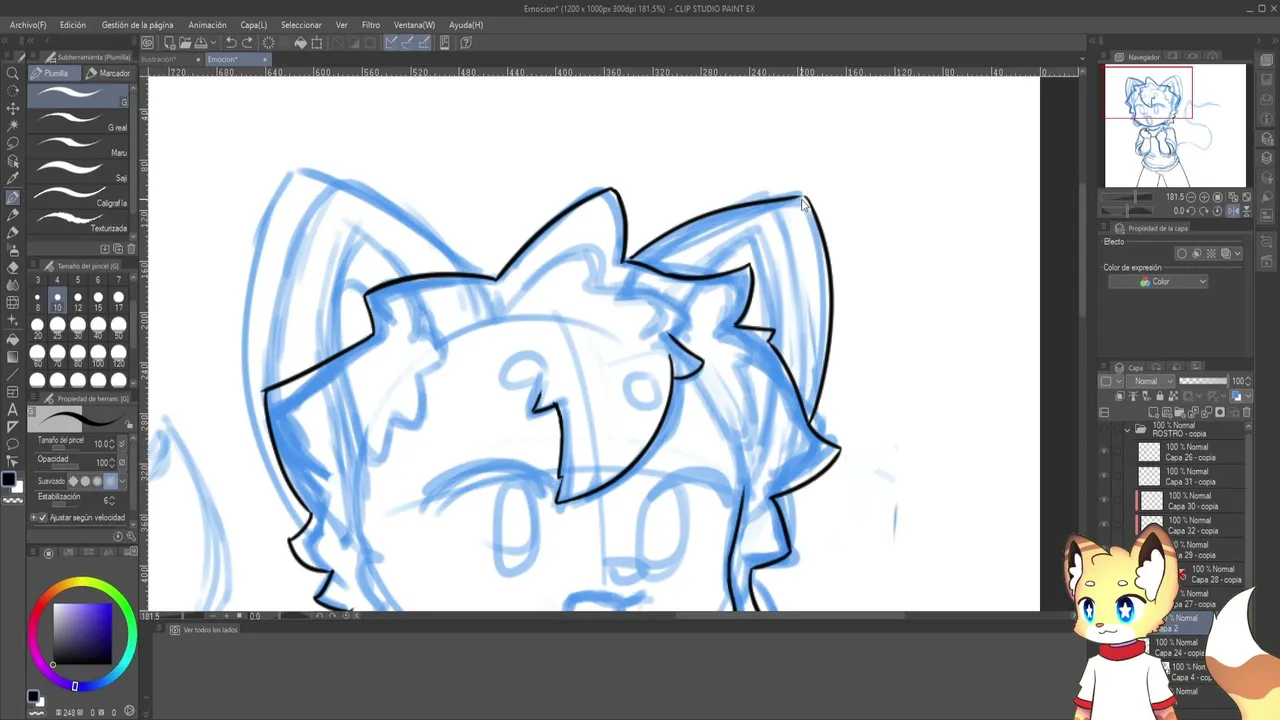Viewport: 1280px width, 720px height.
Task: Click the Save icon in command bar
Action: 200,42
